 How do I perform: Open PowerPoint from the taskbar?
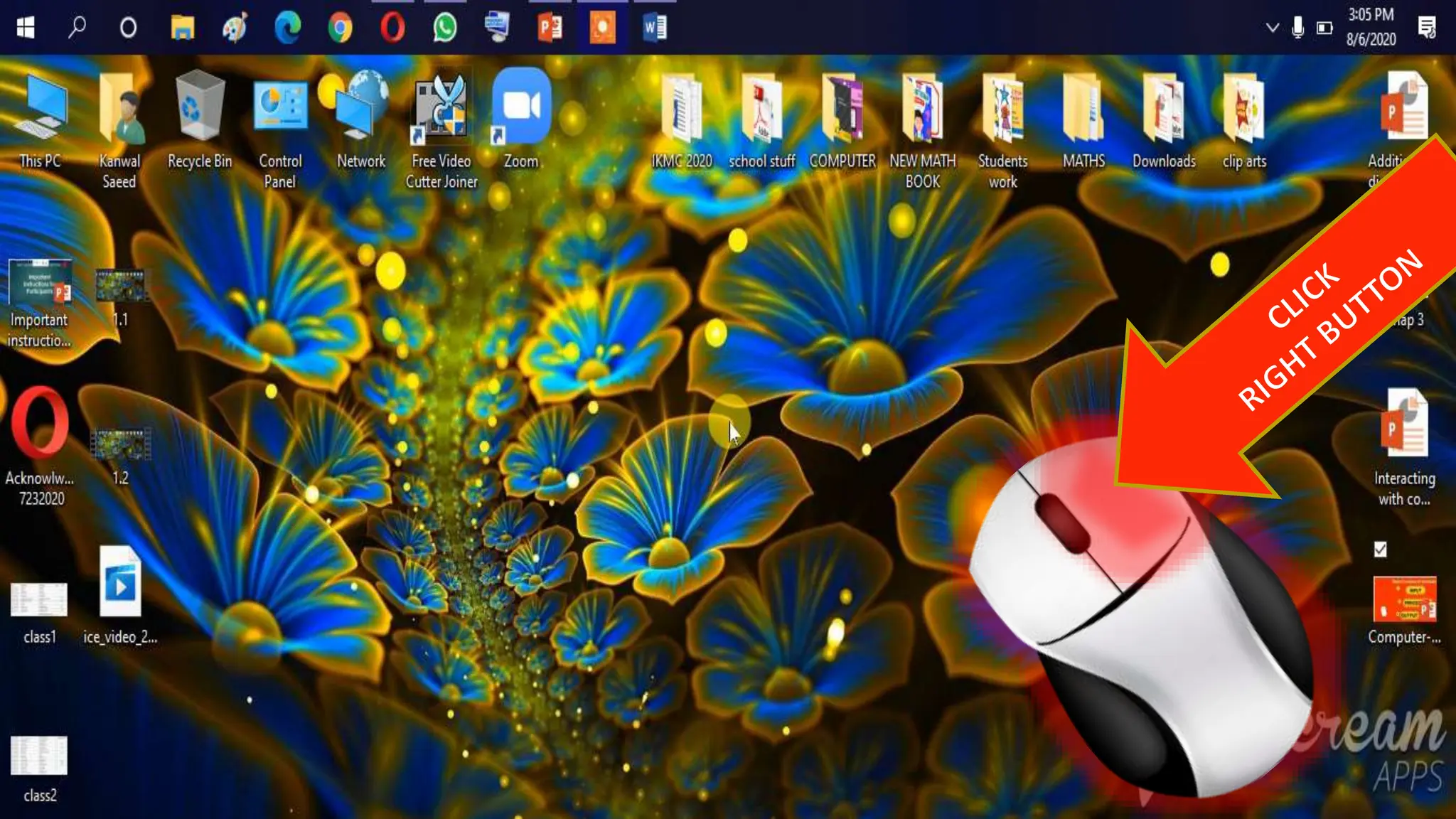550,28
